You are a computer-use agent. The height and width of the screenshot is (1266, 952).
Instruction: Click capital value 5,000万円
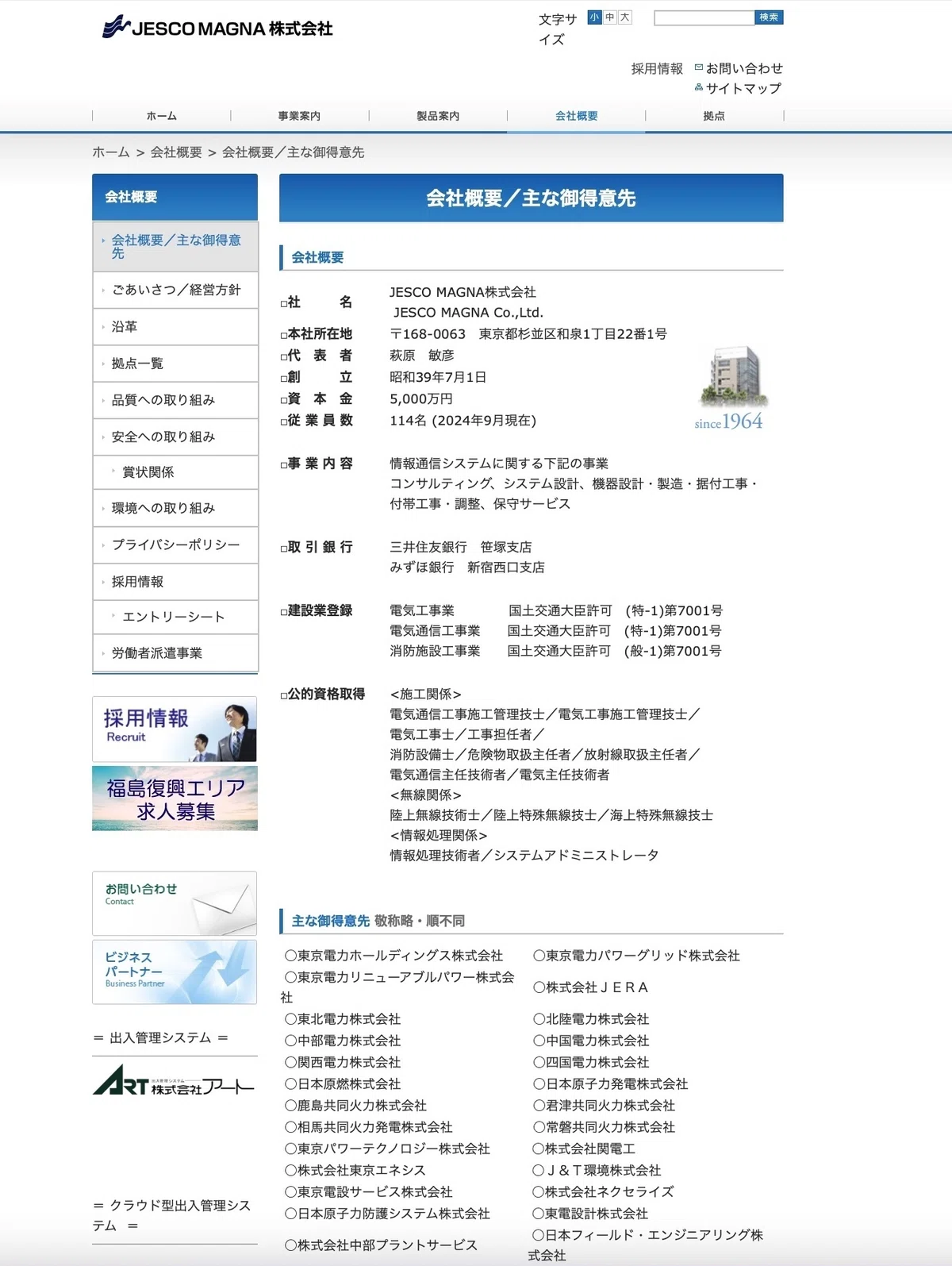(421, 398)
